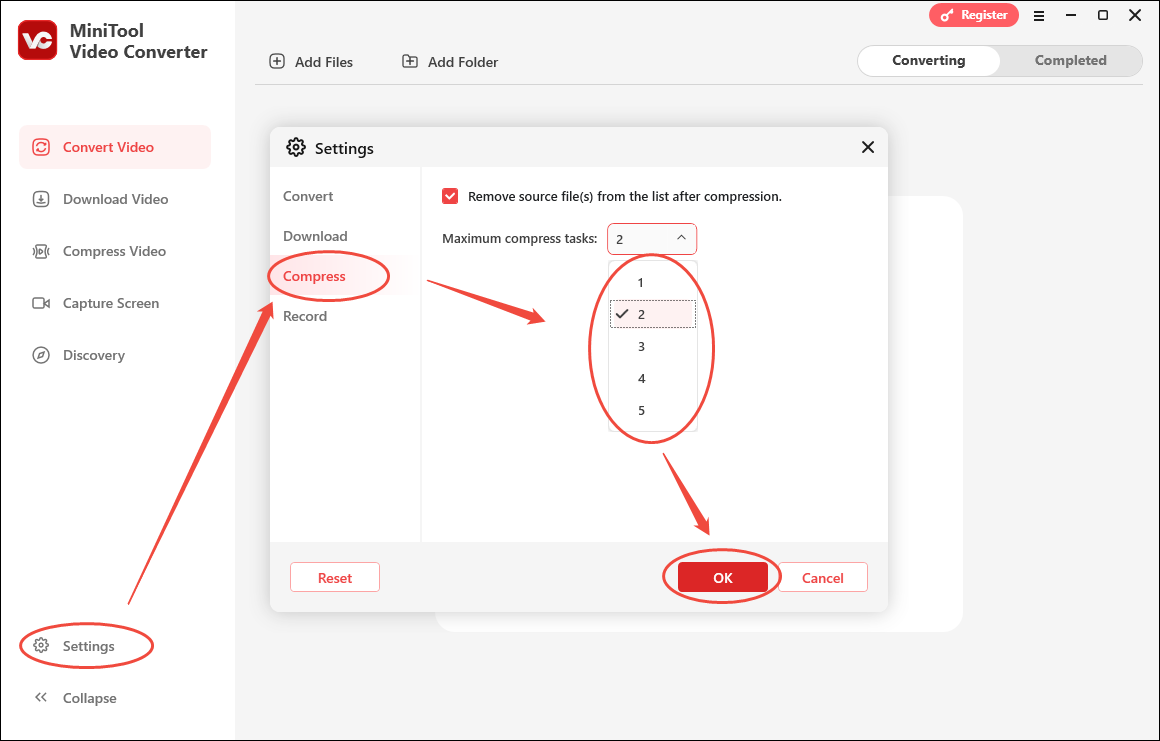Click the Settings dialog gear icon
The width and height of the screenshot is (1160, 741).
296,147
